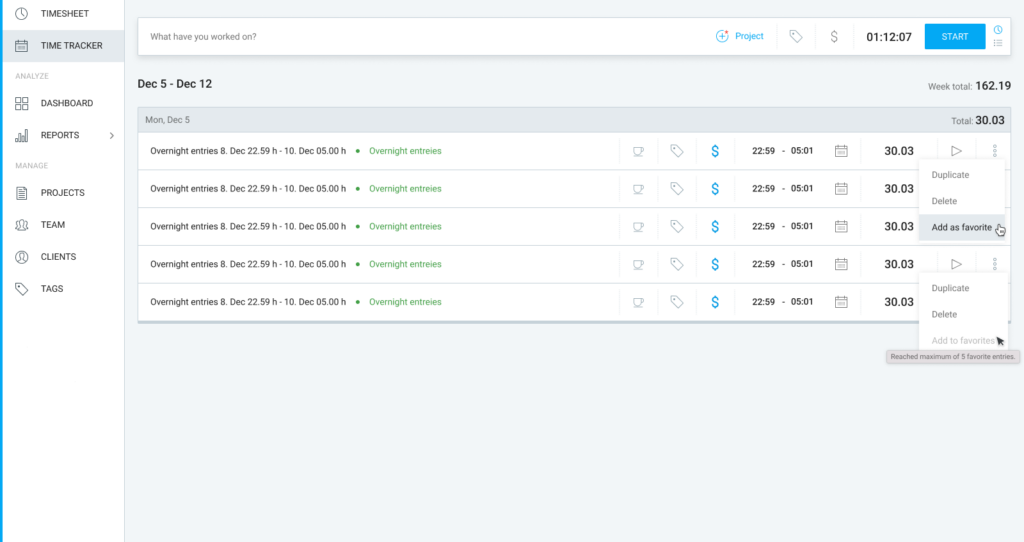Click the Dashboard icon in the sidebar
The image size is (1024, 542).
[22, 103]
